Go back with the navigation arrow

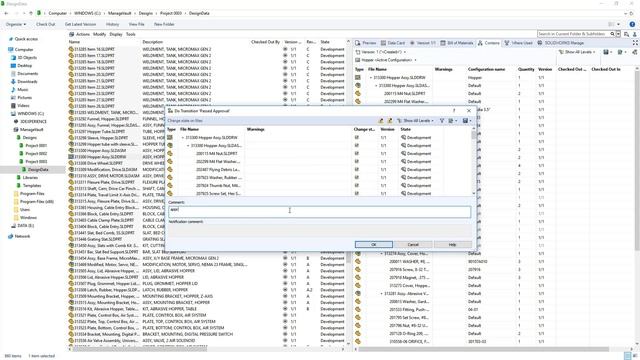click(6, 13)
